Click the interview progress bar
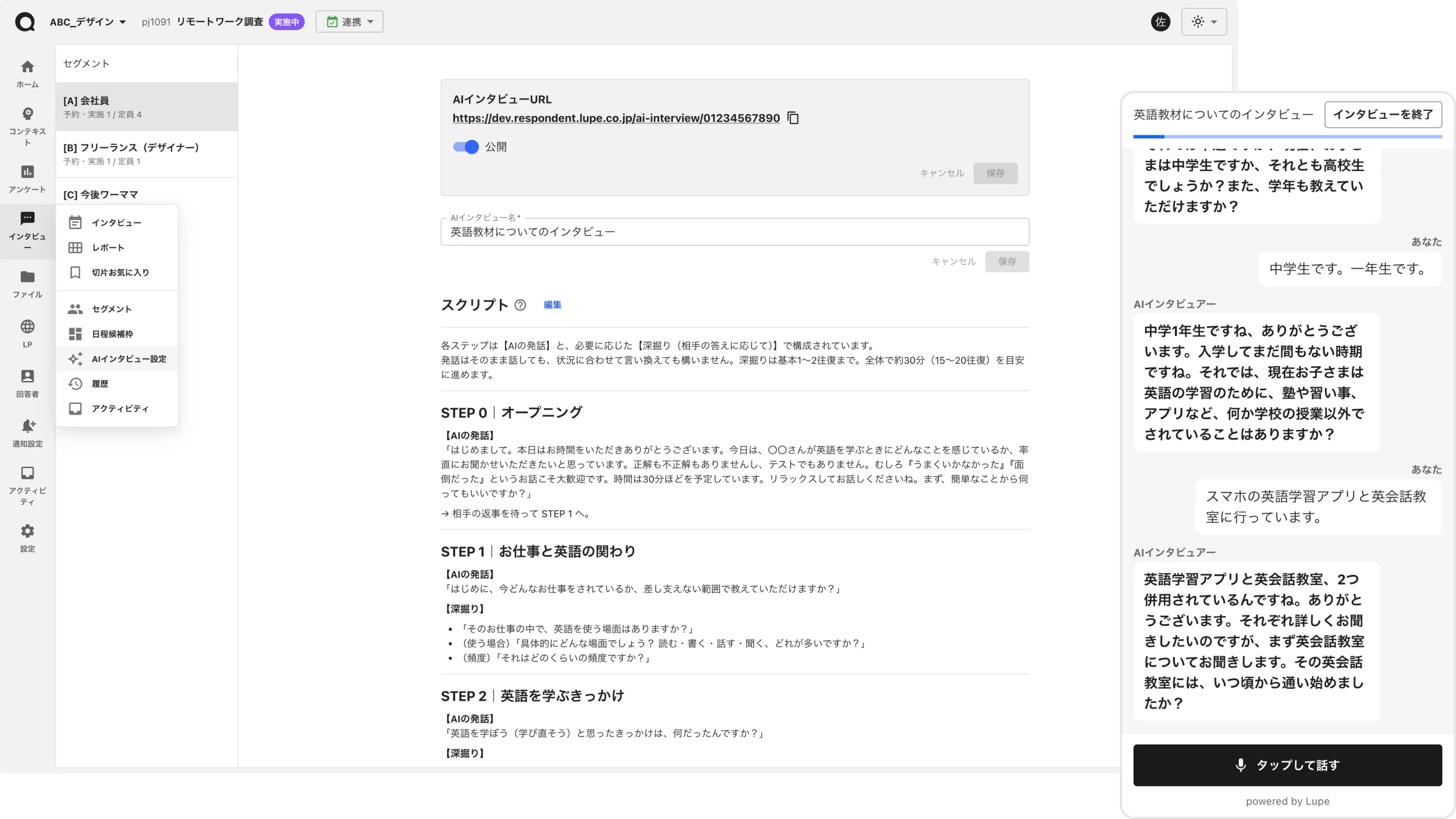The height and width of the screenshot is (819, 1456). coord(1288,136)
